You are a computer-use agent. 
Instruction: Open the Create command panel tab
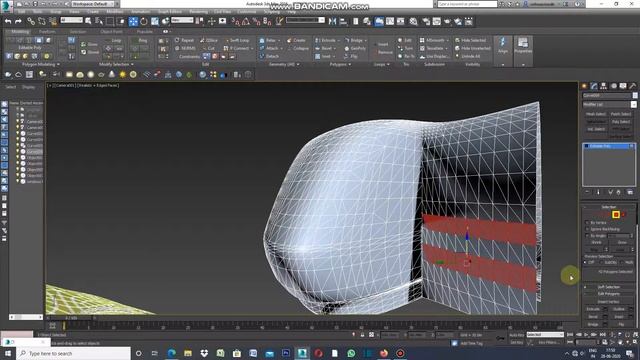pyautogui.click(x=584, y=86)
